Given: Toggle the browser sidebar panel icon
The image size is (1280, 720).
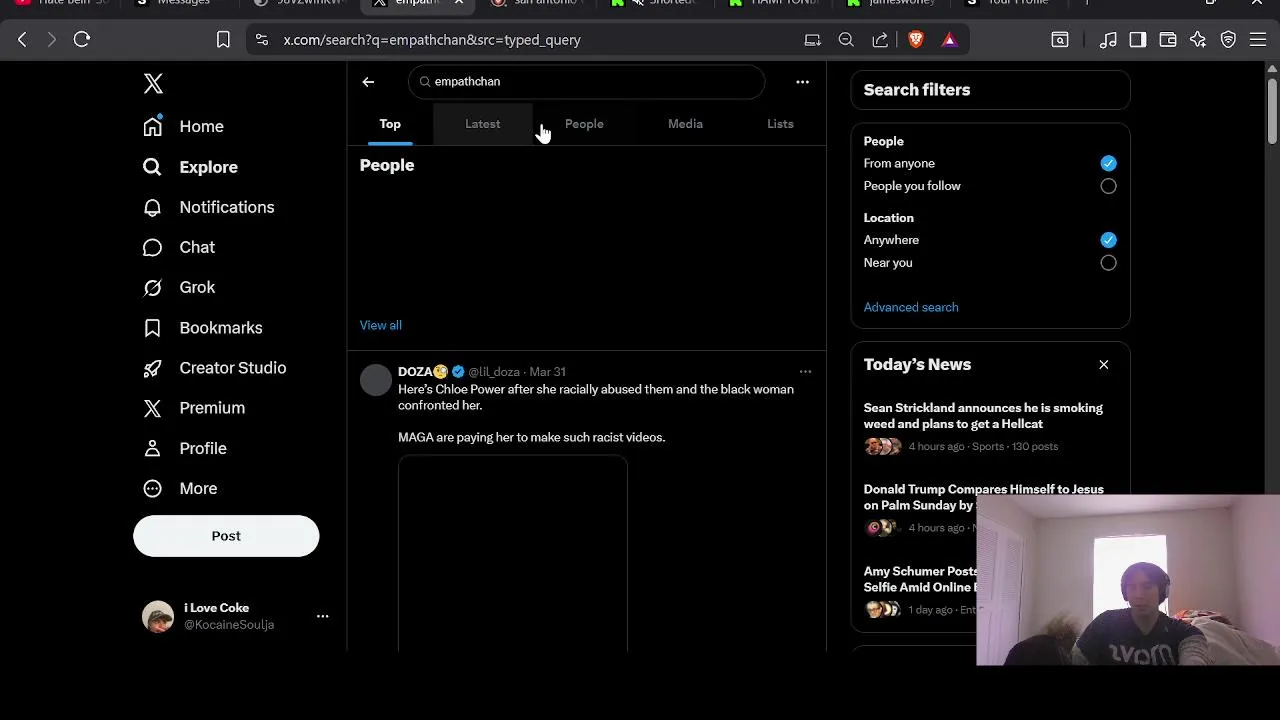Looking at the screenshot, I should pyautogui.click(x=1138, y=40).
